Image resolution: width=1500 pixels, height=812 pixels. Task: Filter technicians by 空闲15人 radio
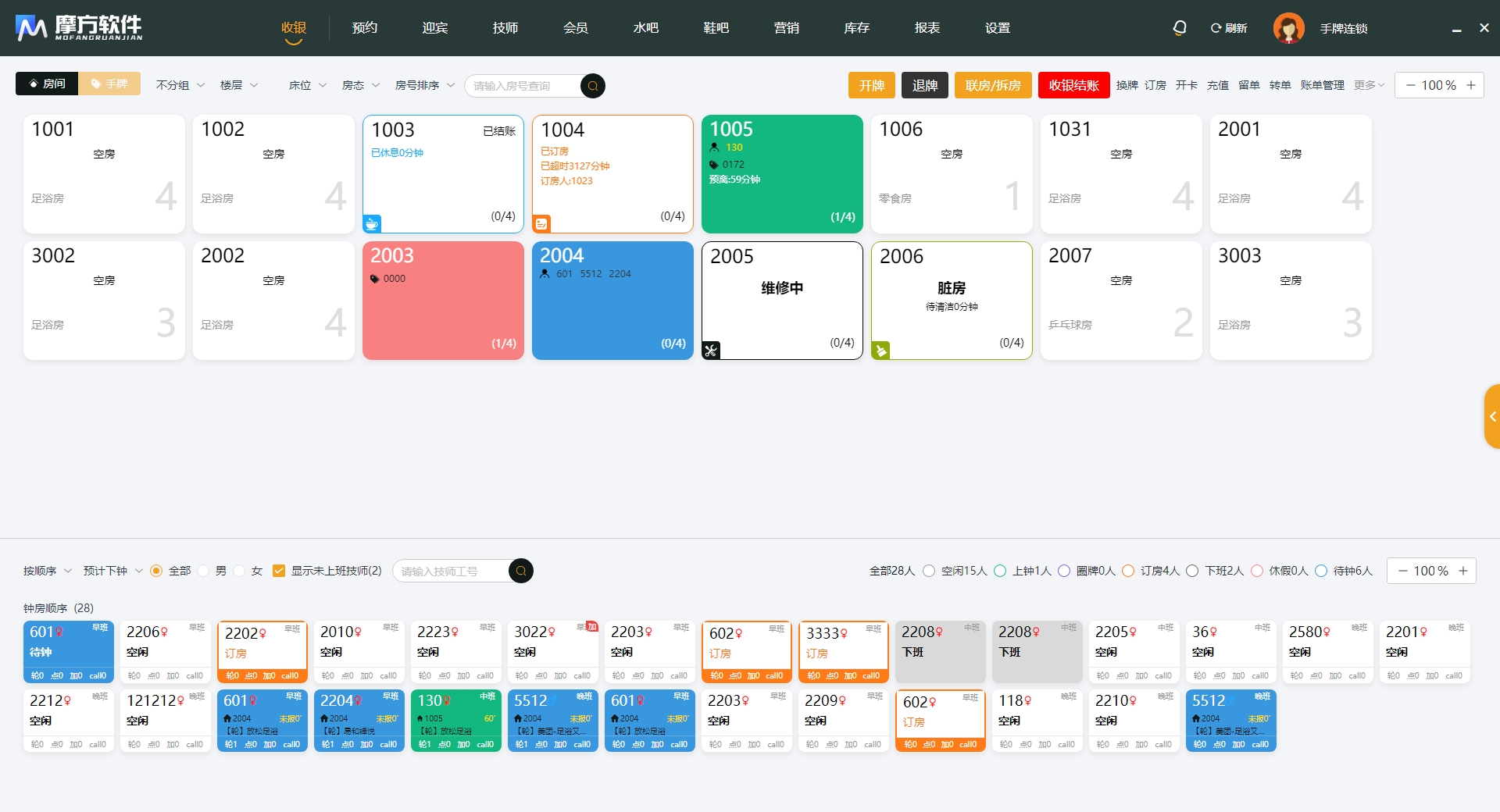click(929, 572)
